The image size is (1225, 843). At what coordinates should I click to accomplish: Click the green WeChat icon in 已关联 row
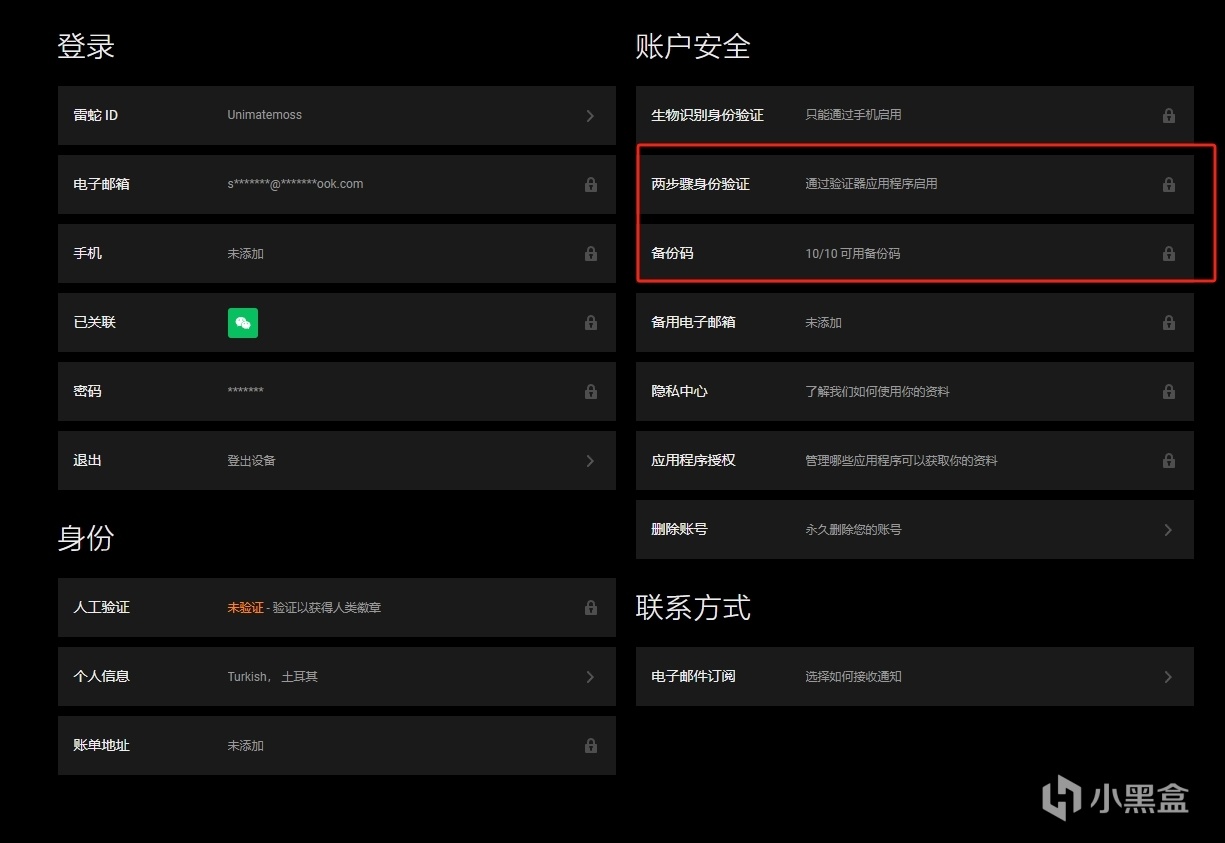click(x=243, y=322)
